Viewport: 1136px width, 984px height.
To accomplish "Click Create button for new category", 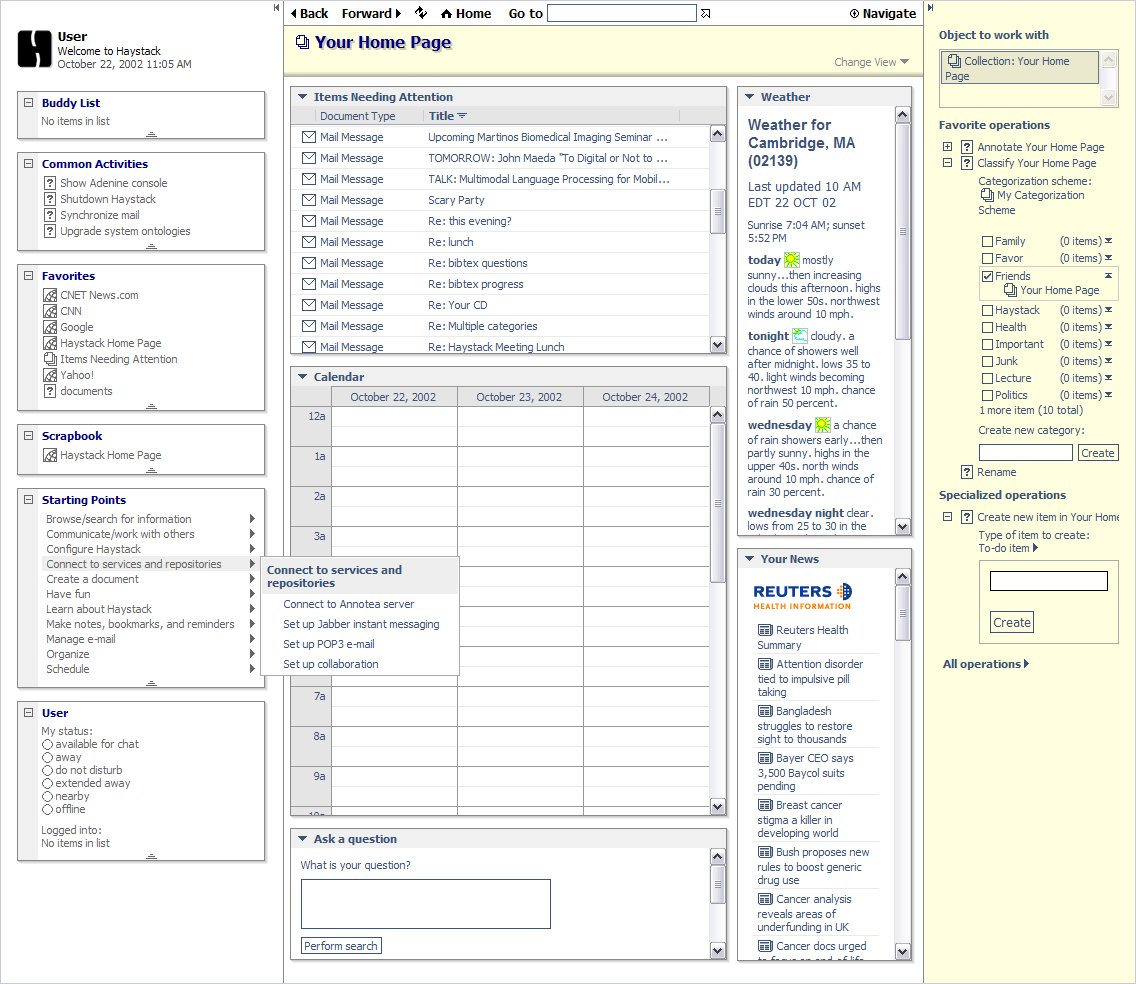I will coord(1098,453).
